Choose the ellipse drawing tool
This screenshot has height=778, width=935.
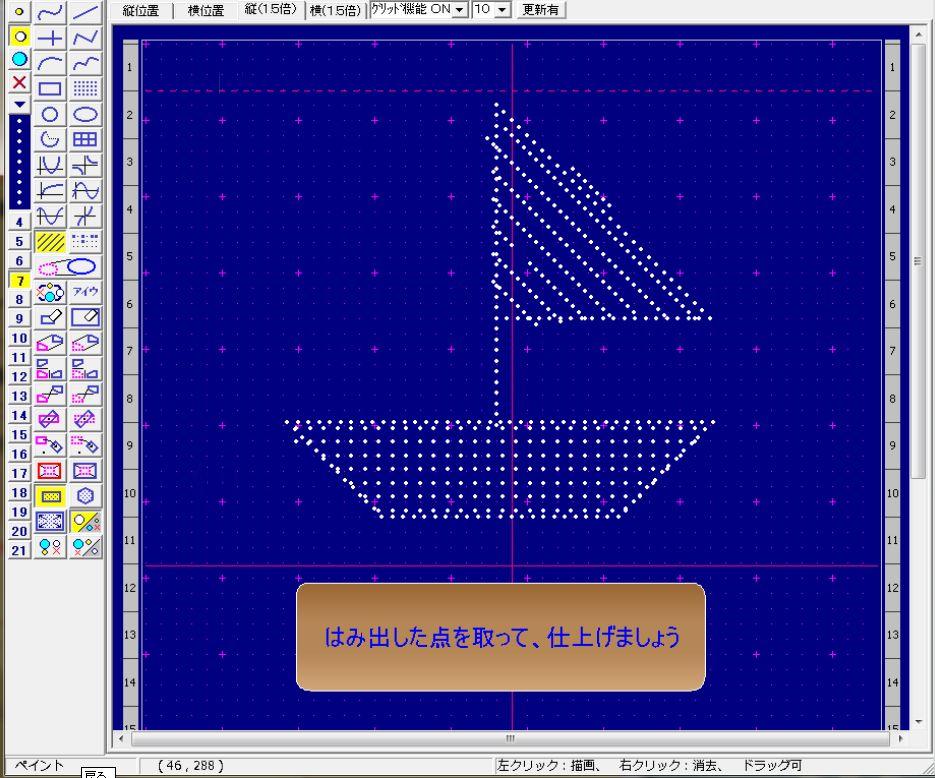pyautogui.click(x=86, y=114)
